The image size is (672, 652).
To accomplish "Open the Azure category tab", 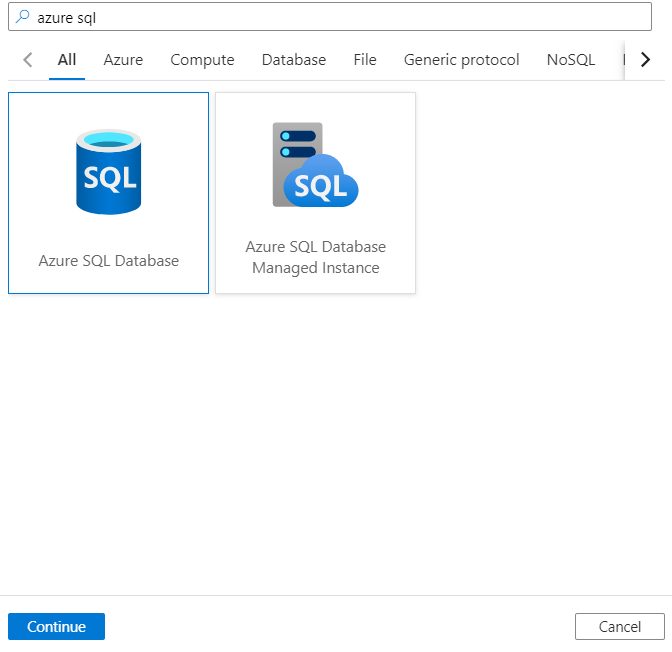I will pyautogui.click(x=123, y=60).
